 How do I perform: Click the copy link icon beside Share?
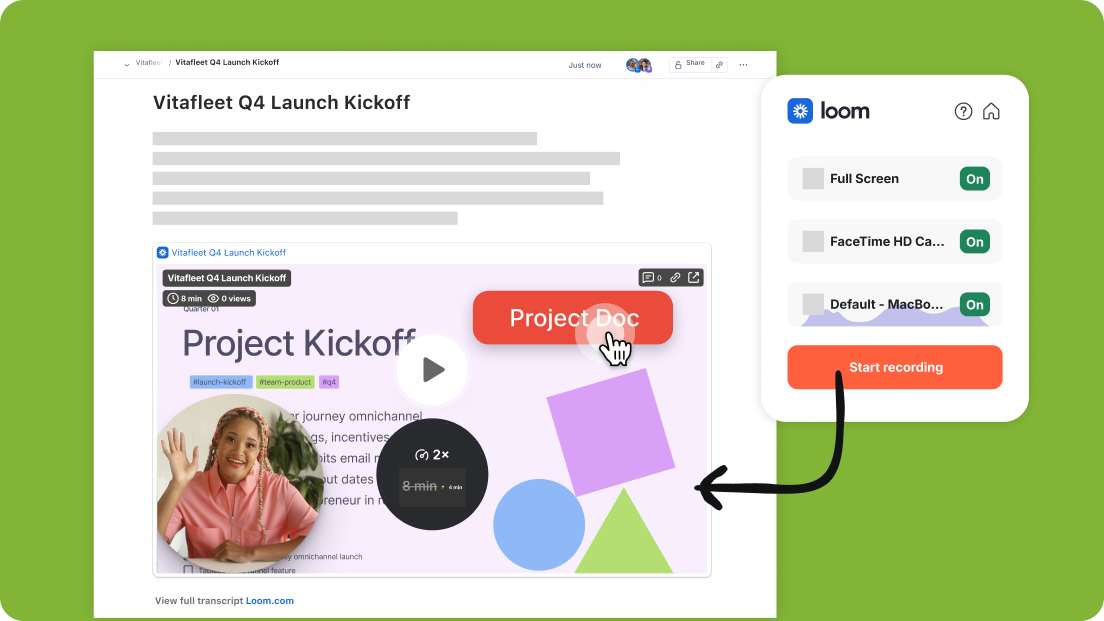[x=719, y=64]
